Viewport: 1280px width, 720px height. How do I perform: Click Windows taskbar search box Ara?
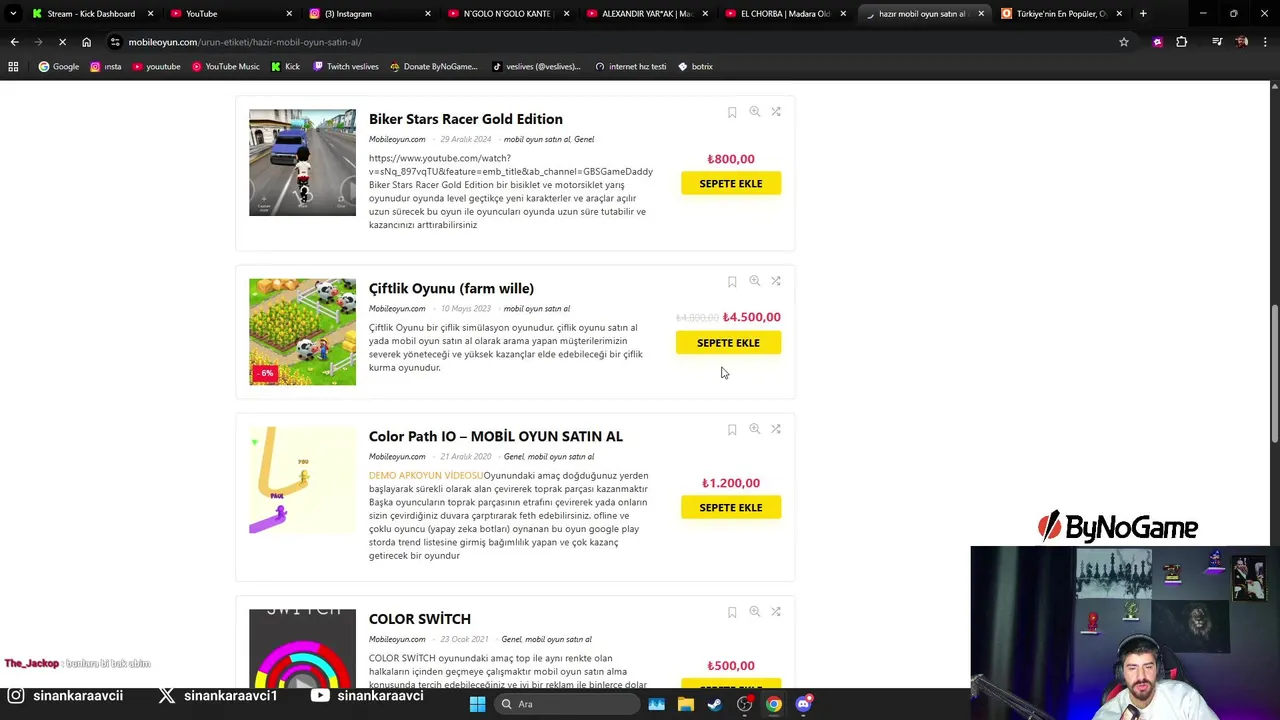click(x=568, y=704)
